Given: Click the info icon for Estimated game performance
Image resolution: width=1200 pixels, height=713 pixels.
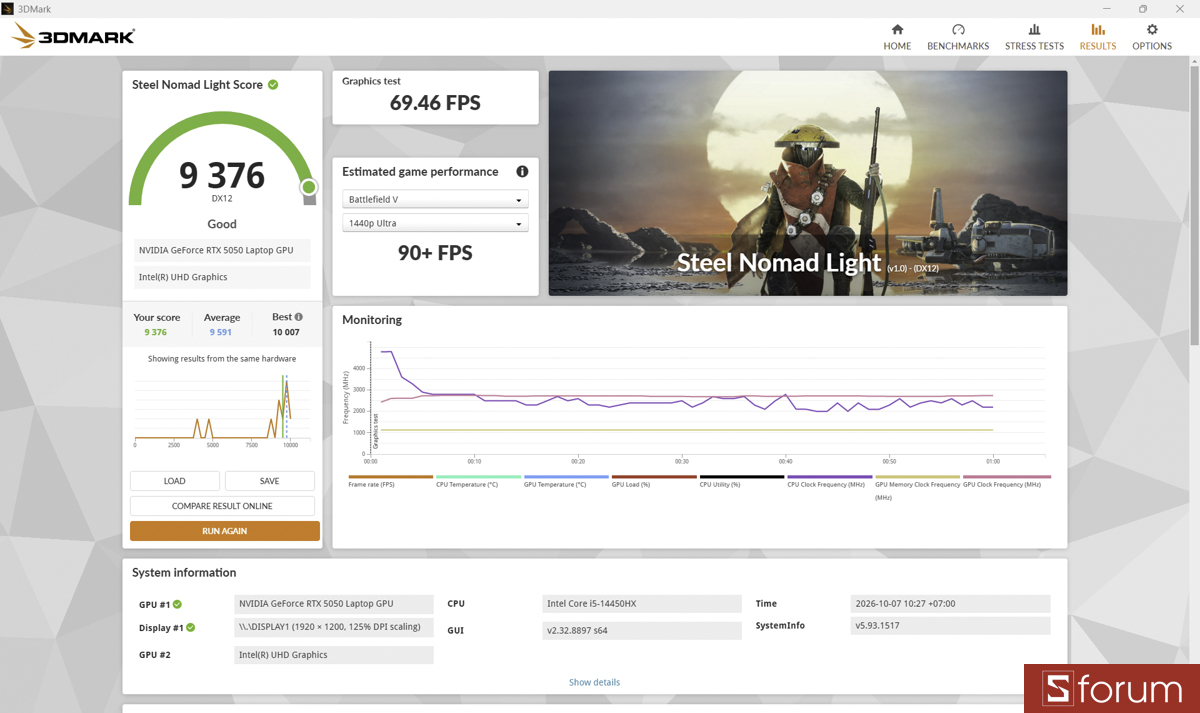Looking at the screenshot, I should pyautogui.click(x=521, y=172).
